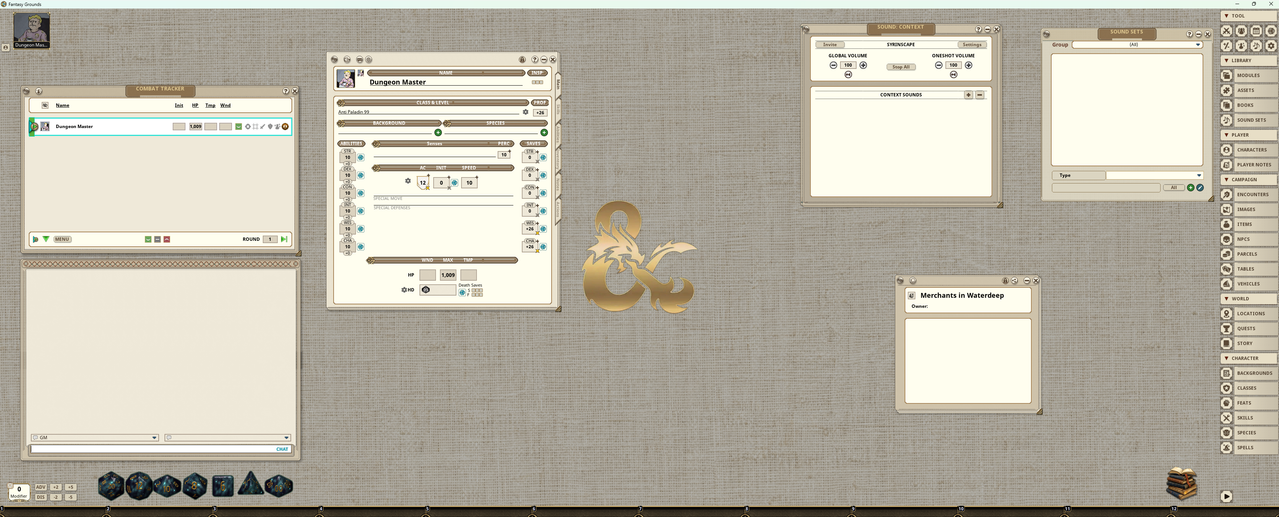The height and width of the screenshot is (517, 1279).
Task: Toggle the -2 modifier button
Action: coord(56,497)
